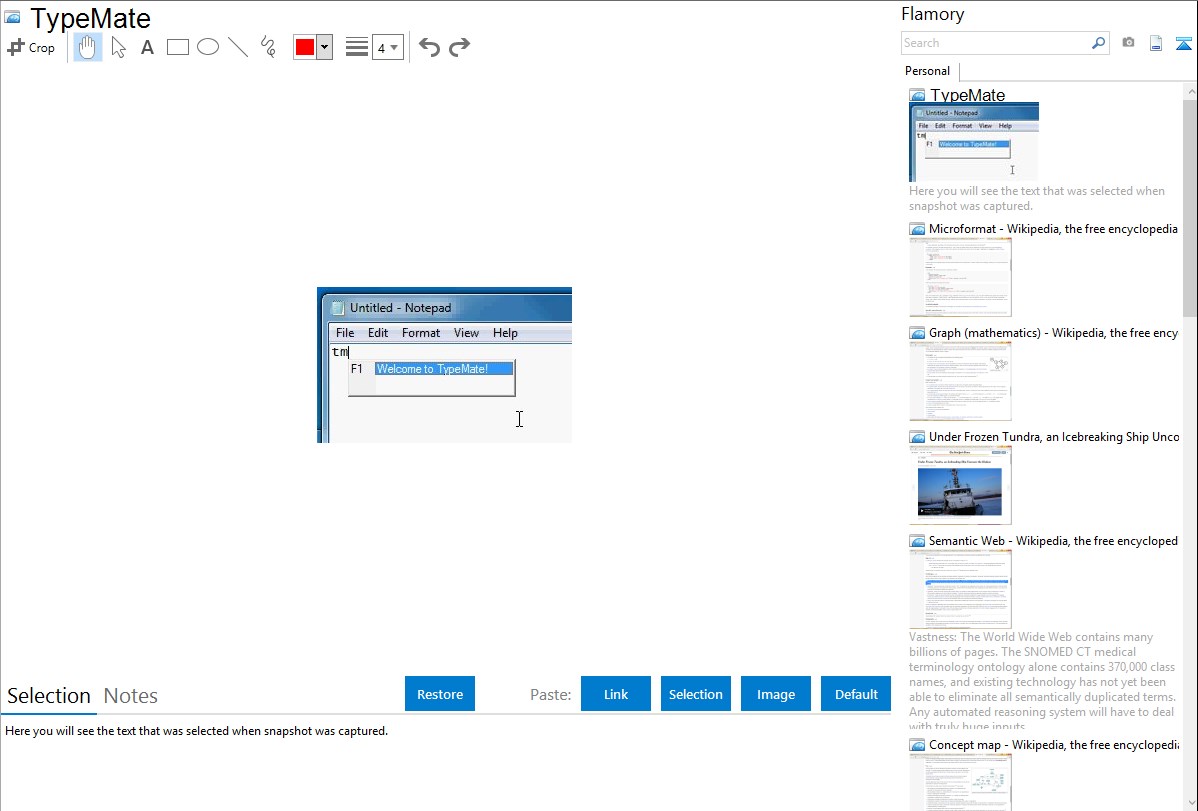Click the Concept map - Wikipedia title text
This screenshot has width=1198, height=811.
1053,744
